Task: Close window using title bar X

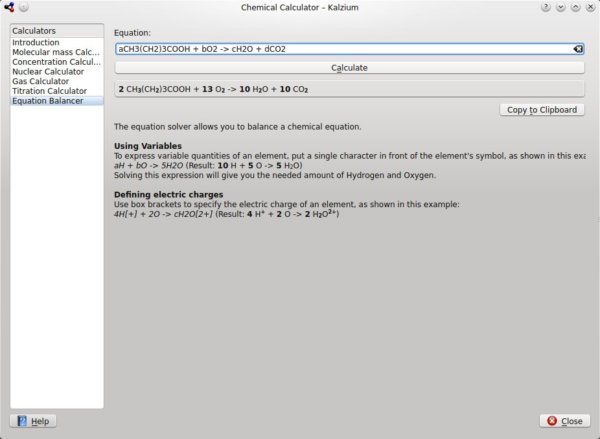Action: (590, 7)
